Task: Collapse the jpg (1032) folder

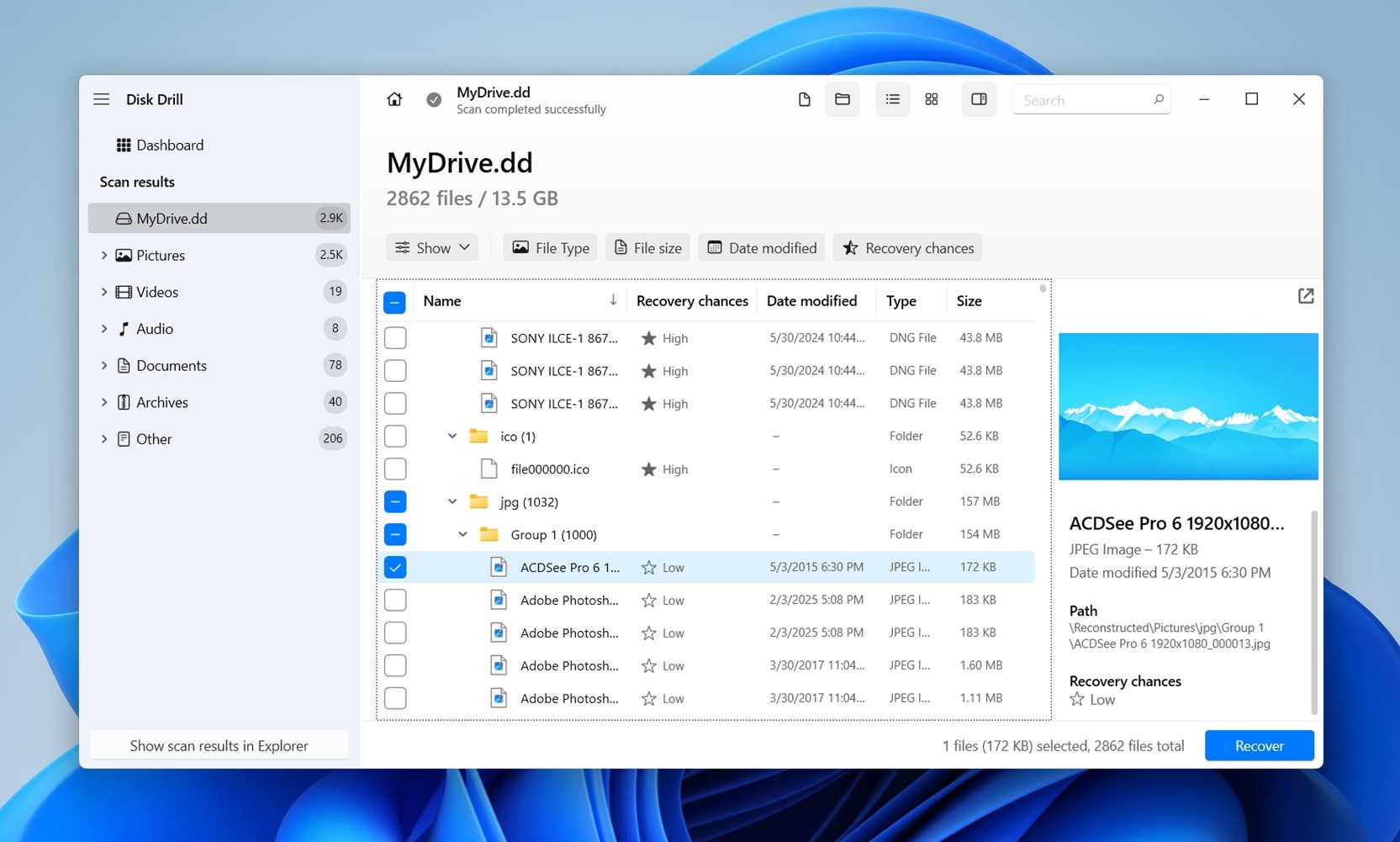Action: [x=452, y=502]
